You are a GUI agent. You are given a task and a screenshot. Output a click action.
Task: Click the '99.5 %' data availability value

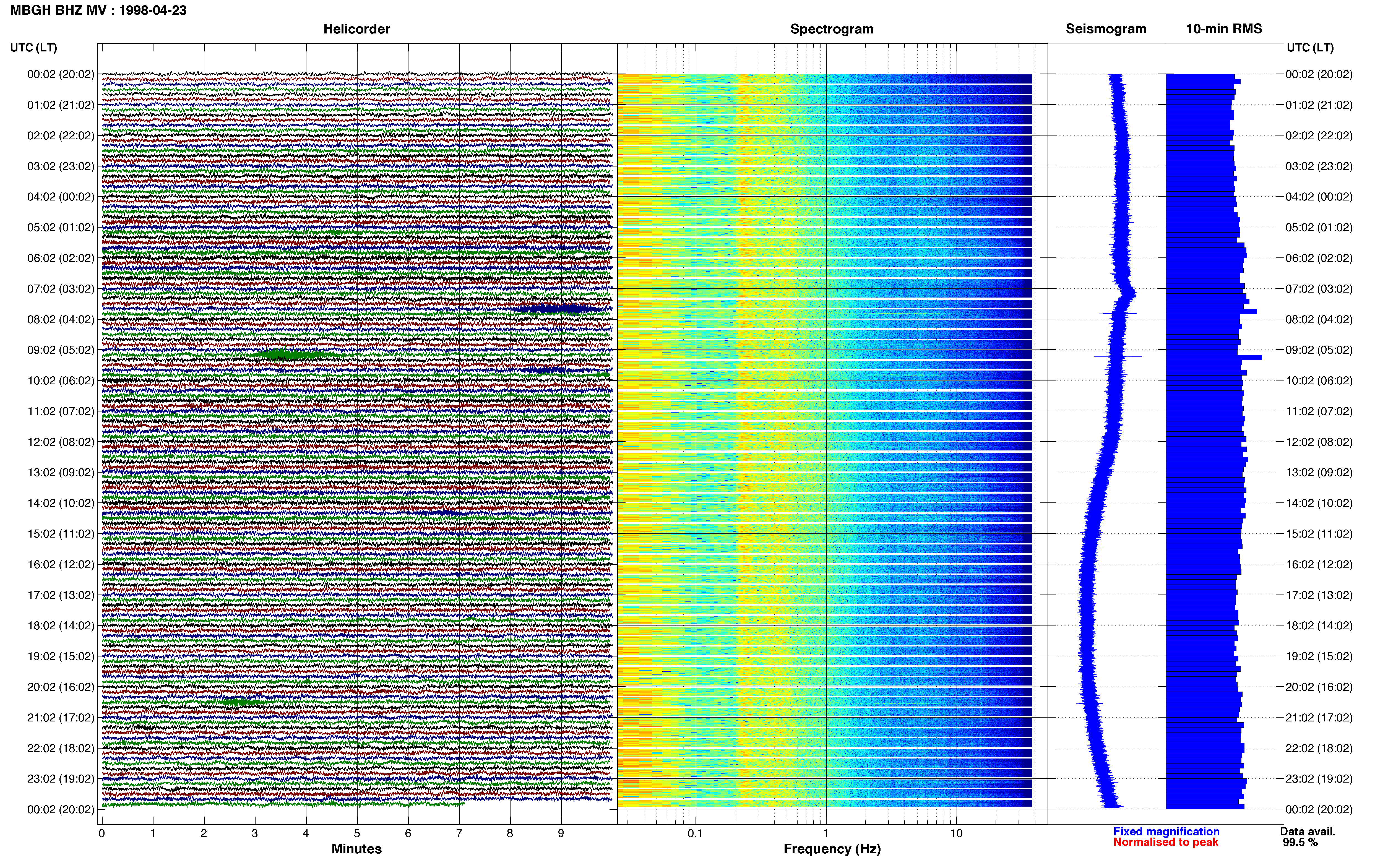coord(1300,842)
